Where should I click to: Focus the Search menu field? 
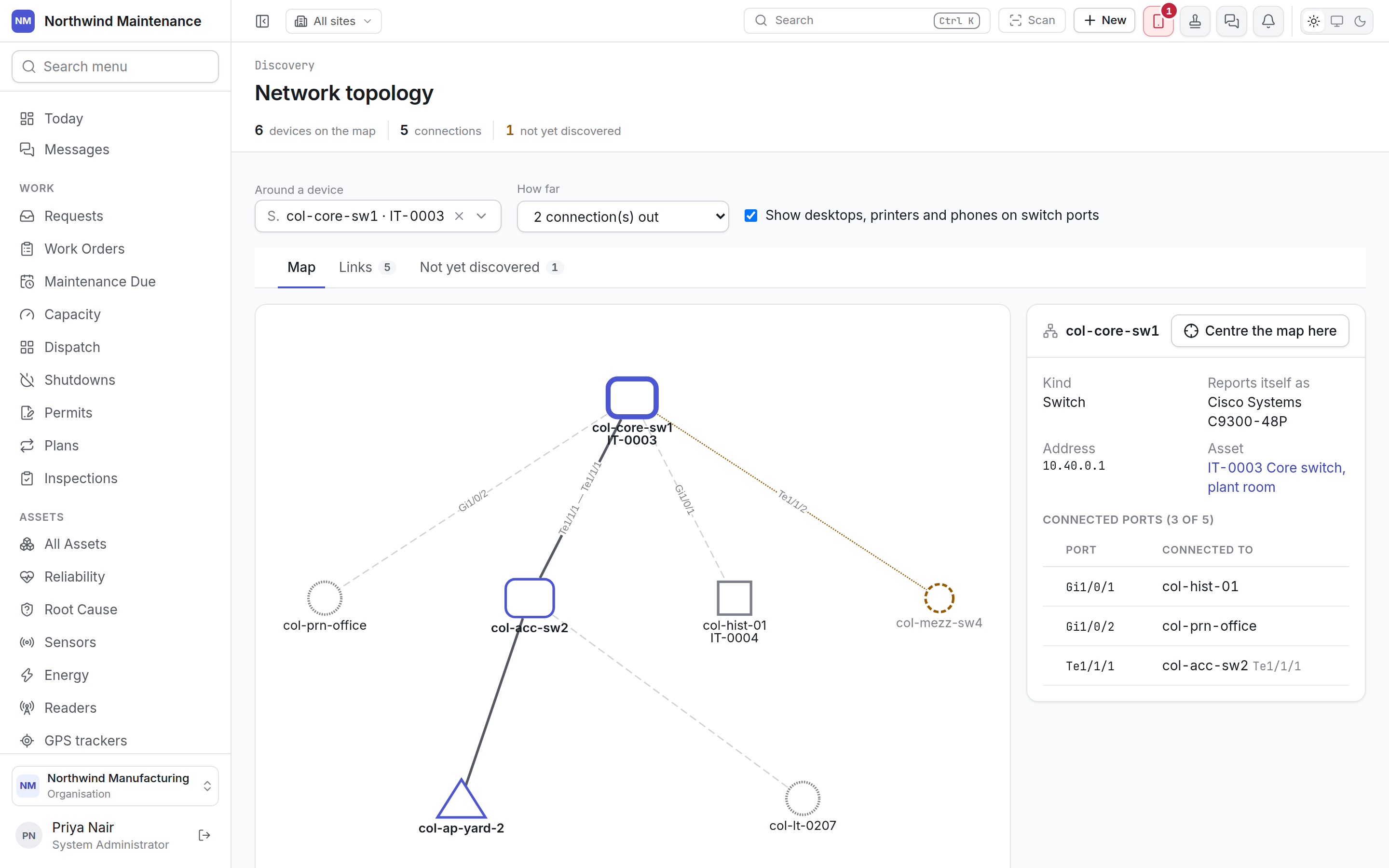pyautogui.click(x=115, y=67)
